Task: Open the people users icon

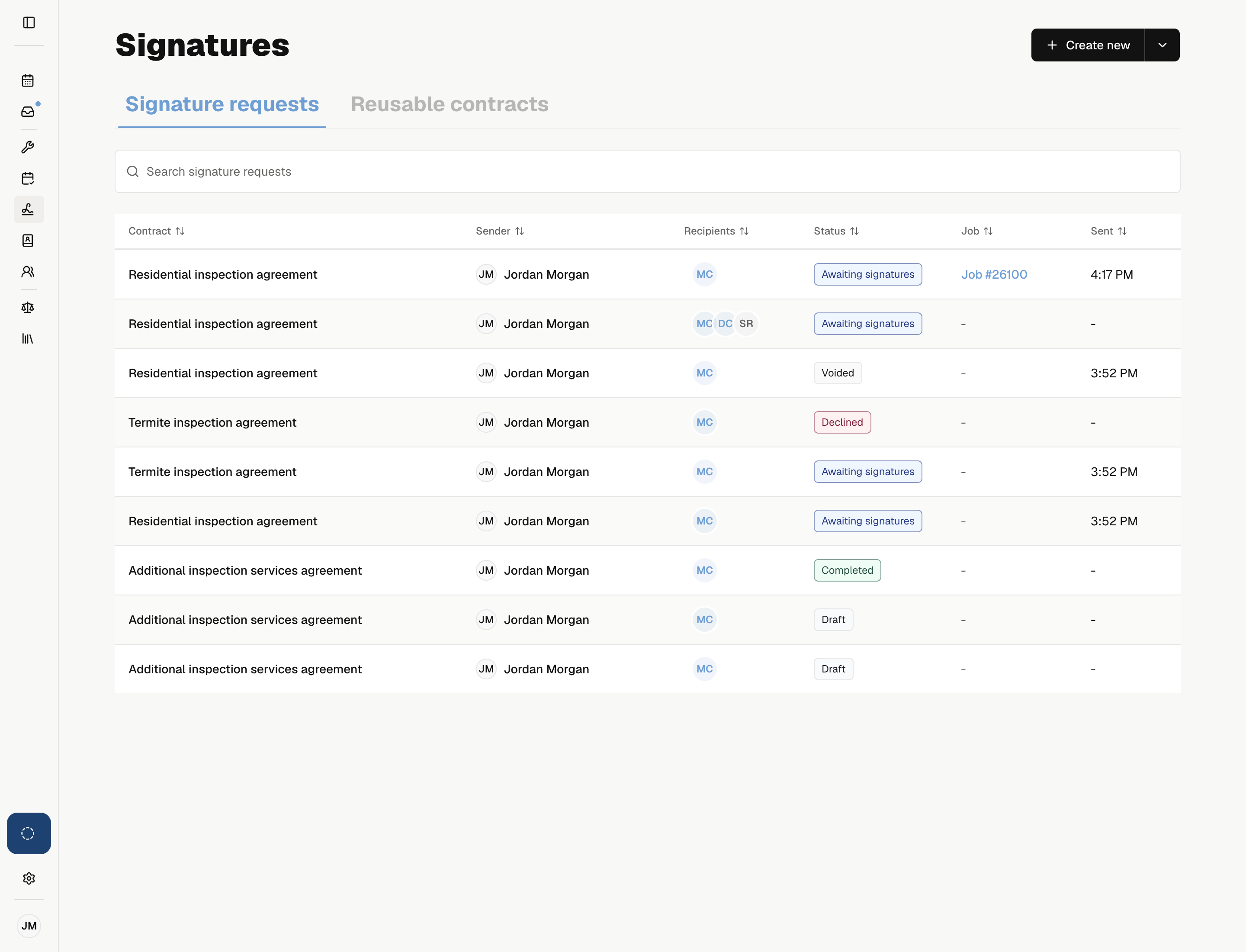Action: (28, 272)
